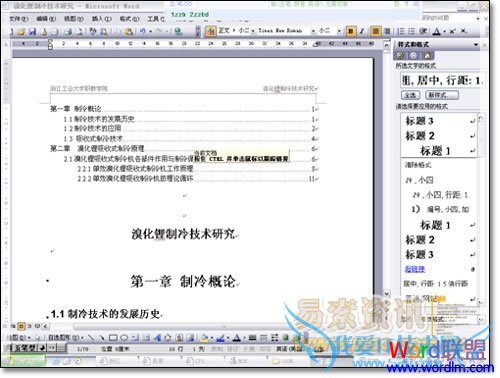Apply 清除格式 Clear Formatting in the style list
This screenshot has width=500, height=378.
[x=418, y=165]
